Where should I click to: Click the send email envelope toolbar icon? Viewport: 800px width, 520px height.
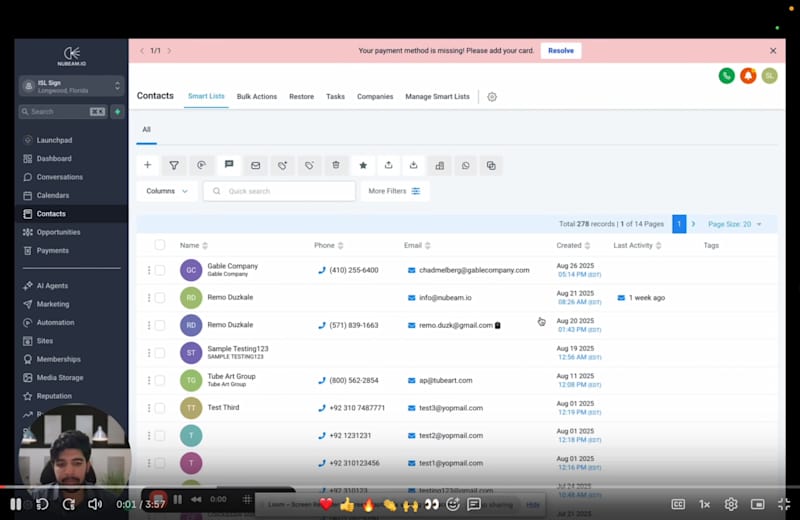coord(256,165)
